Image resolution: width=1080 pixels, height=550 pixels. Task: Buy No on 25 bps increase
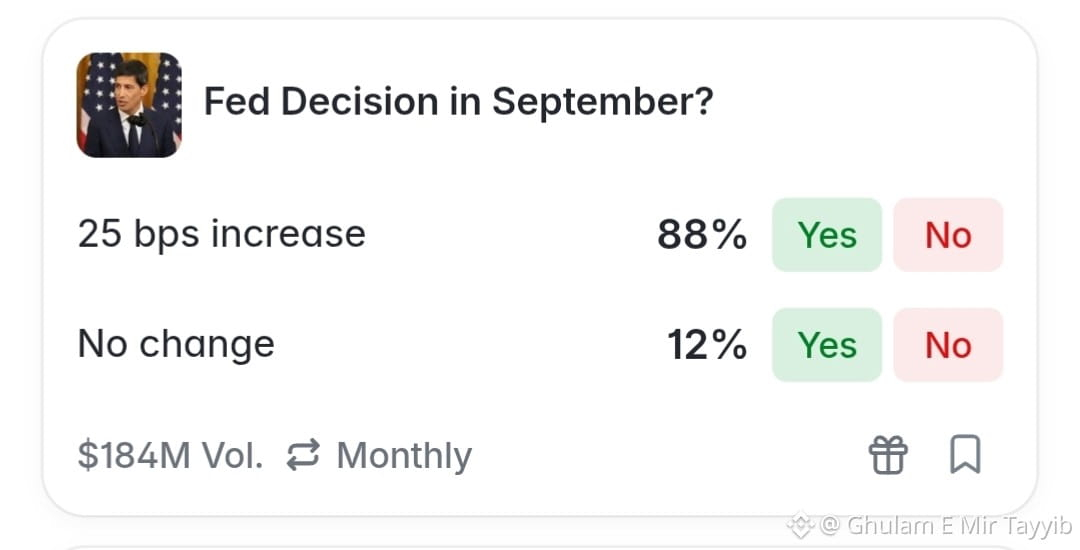point(948,235)
